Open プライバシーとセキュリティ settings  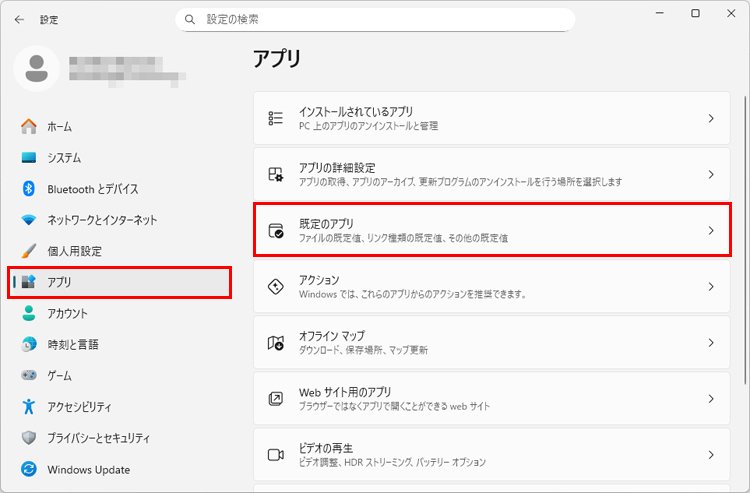[x=120, y=438]
